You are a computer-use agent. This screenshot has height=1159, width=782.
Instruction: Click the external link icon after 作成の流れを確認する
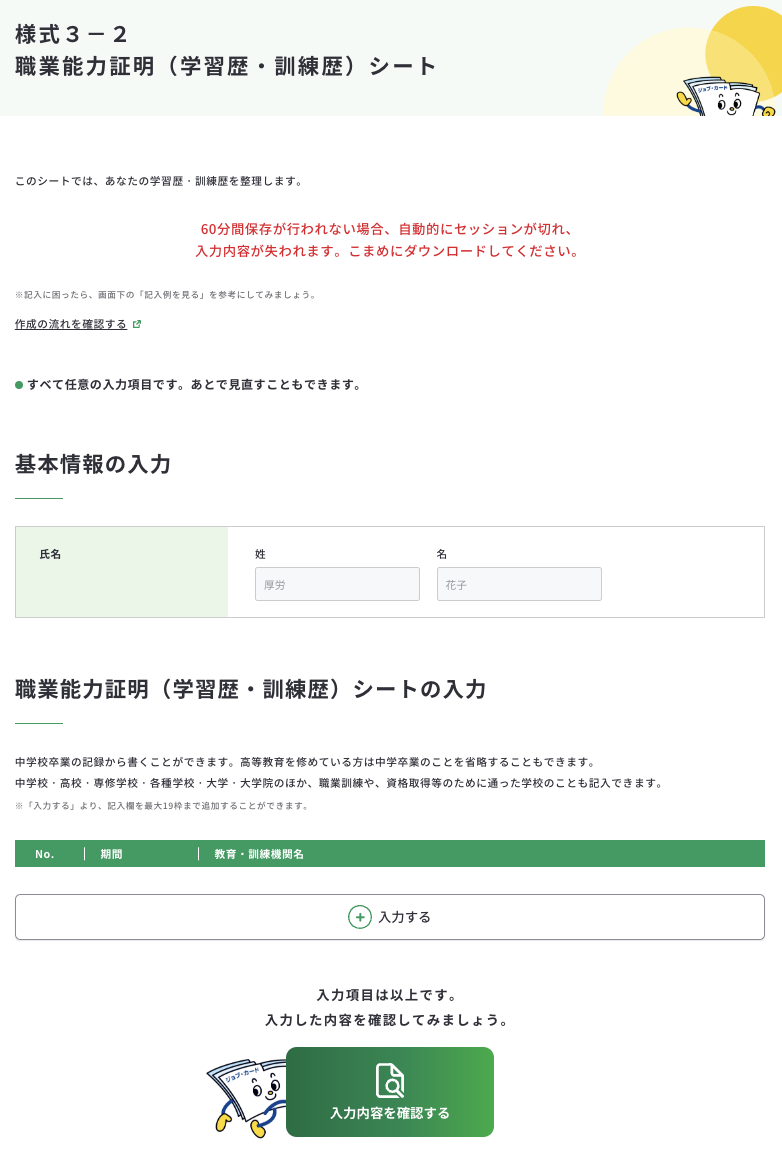(x=138, y=324)
